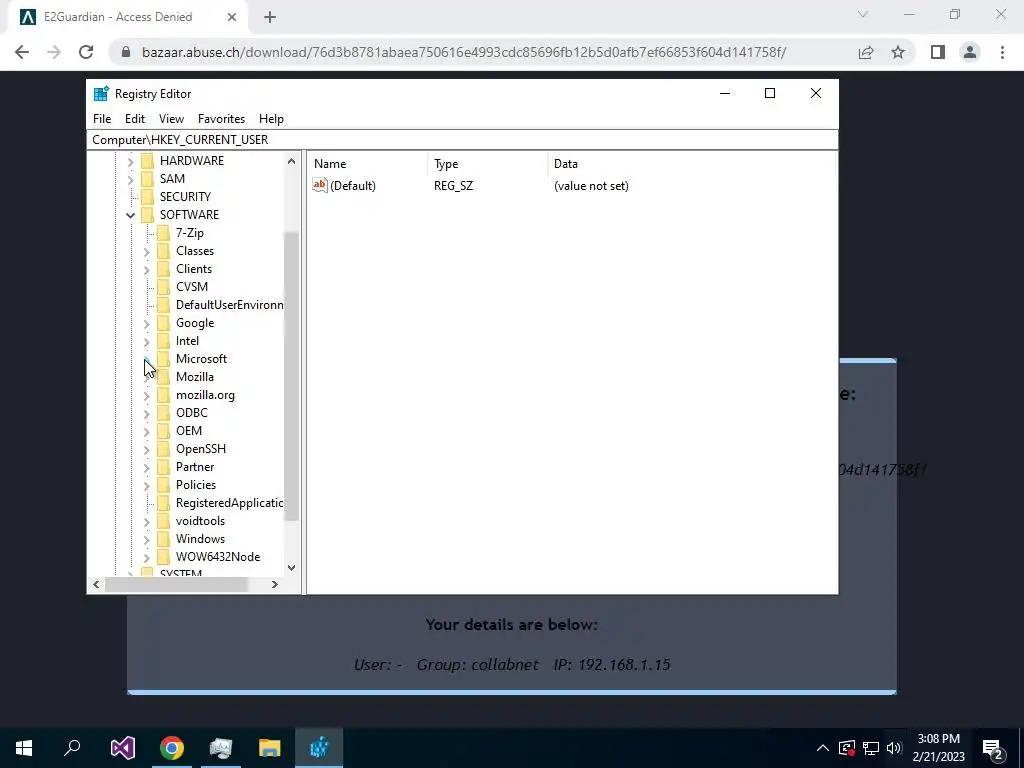Expand the Classes key
Image resolution: width=1024 pixels, height=768 pixels.
coord(146,251)
